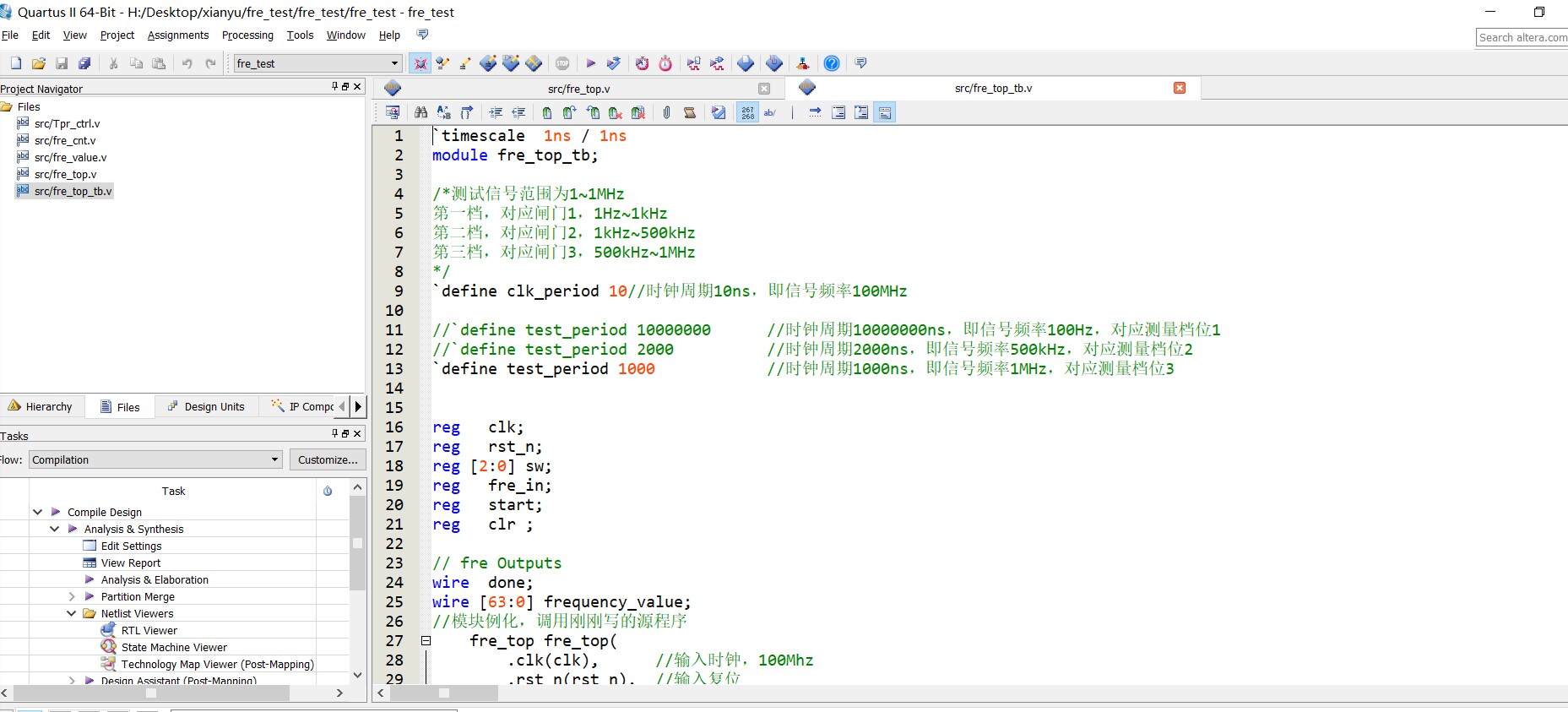This screenshot has height=712, width=1568.
Task: Click the TimeQuest timing analyzer clock icon
Action: (x=665, y=63)
